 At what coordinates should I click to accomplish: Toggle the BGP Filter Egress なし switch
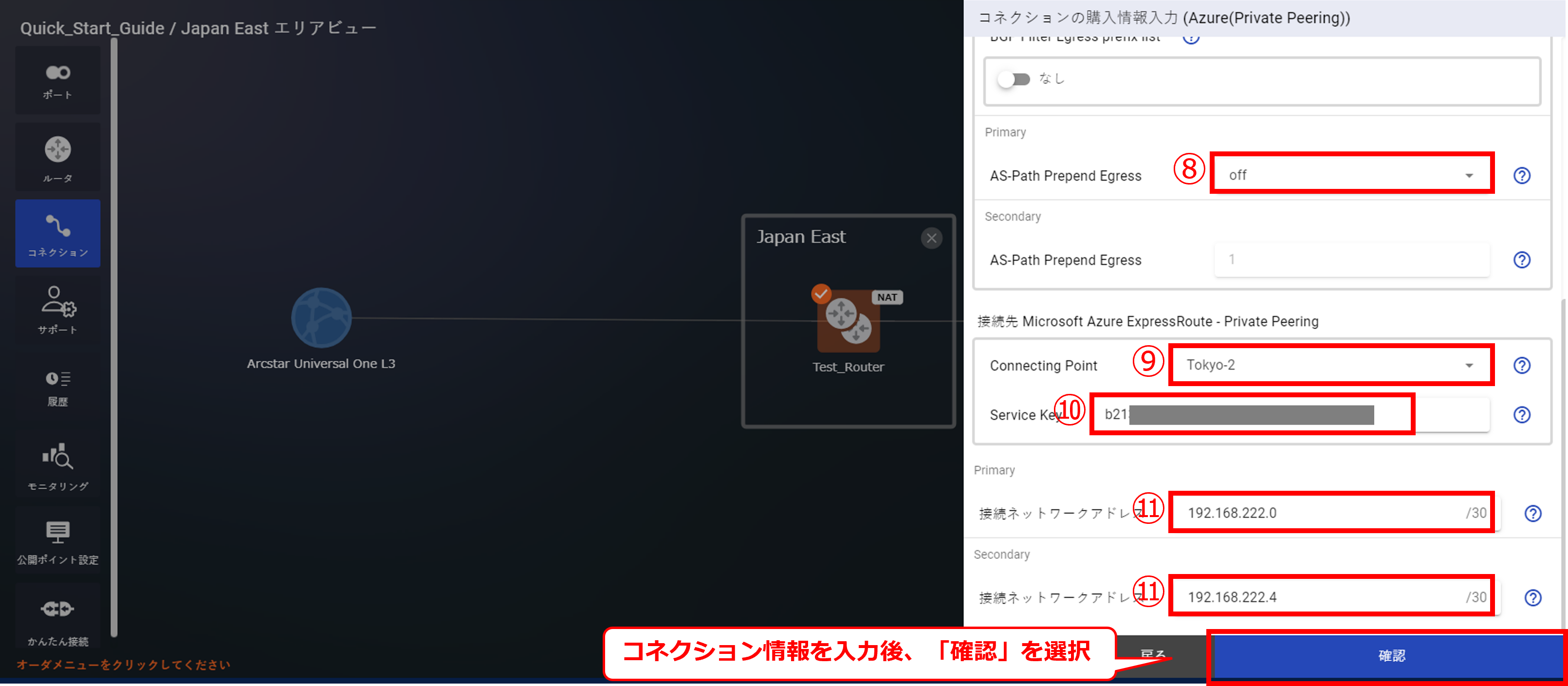click(1014, 79)
